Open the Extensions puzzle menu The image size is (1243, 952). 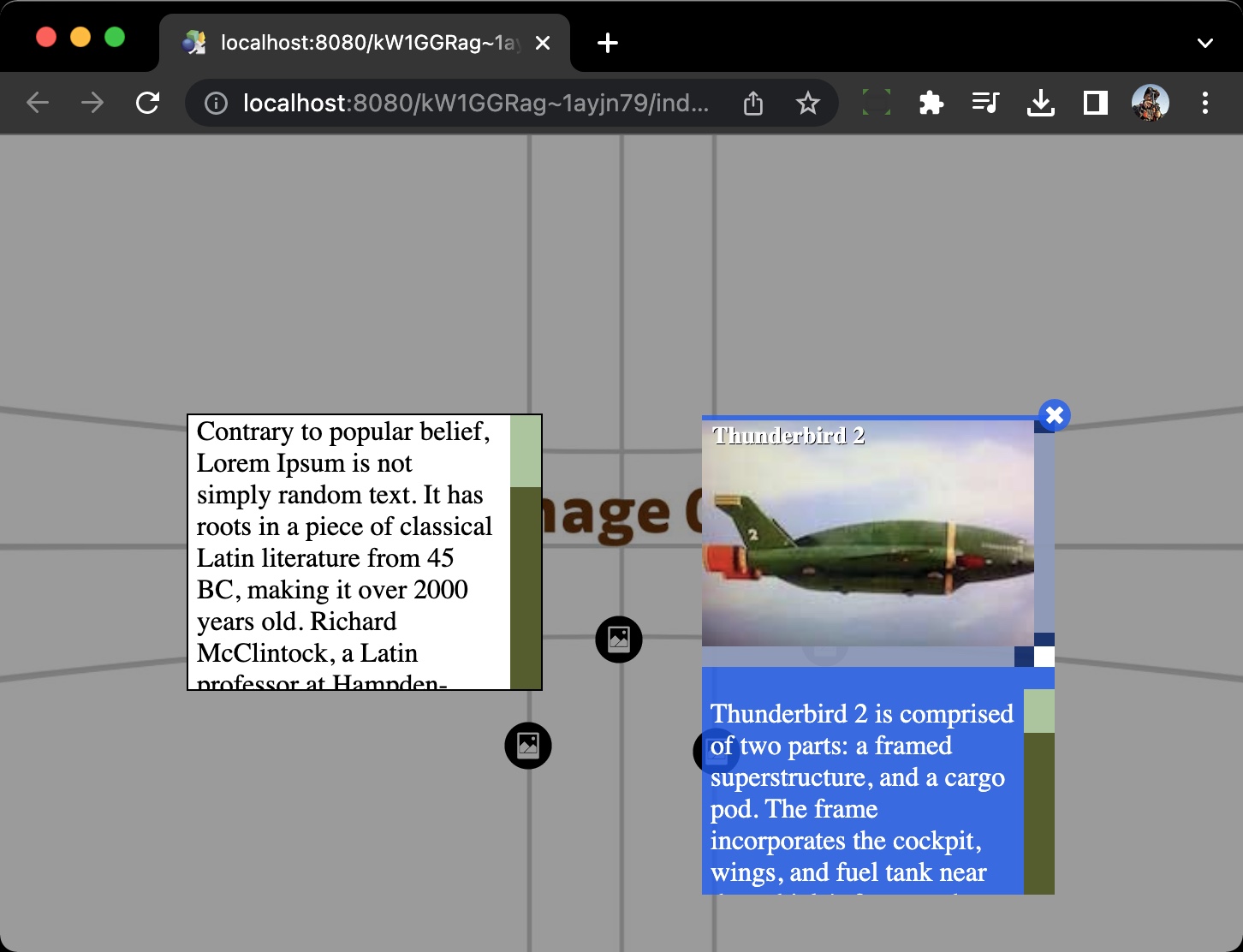coord(931,104)
